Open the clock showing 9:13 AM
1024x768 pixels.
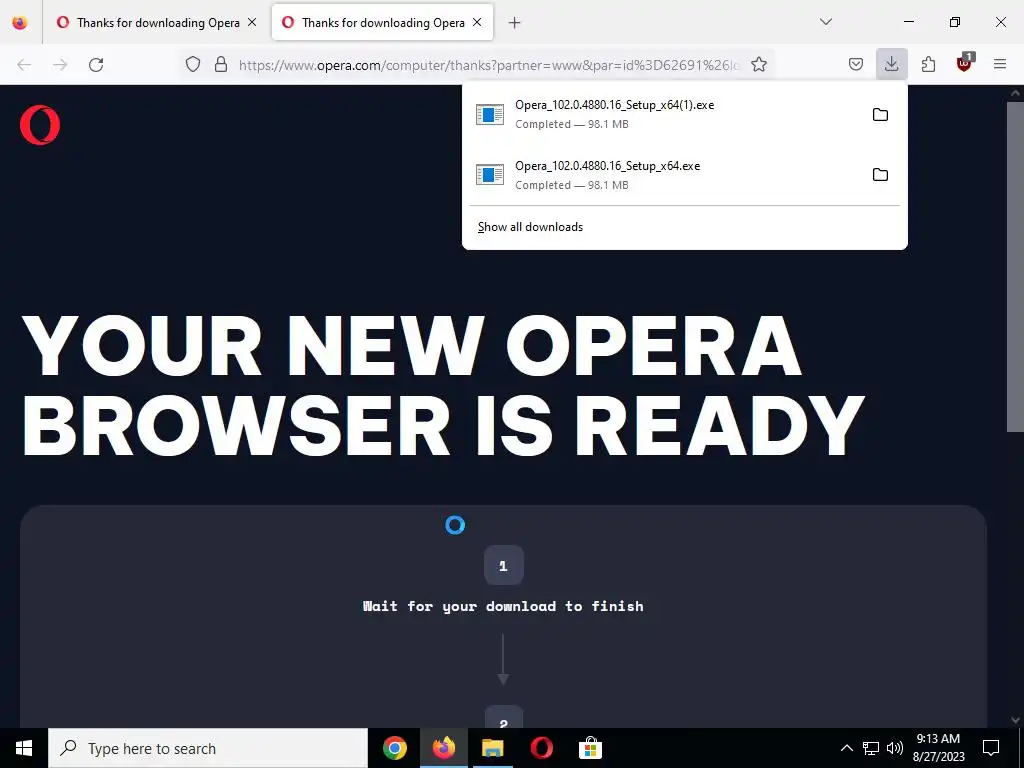[x=938, y=748]
